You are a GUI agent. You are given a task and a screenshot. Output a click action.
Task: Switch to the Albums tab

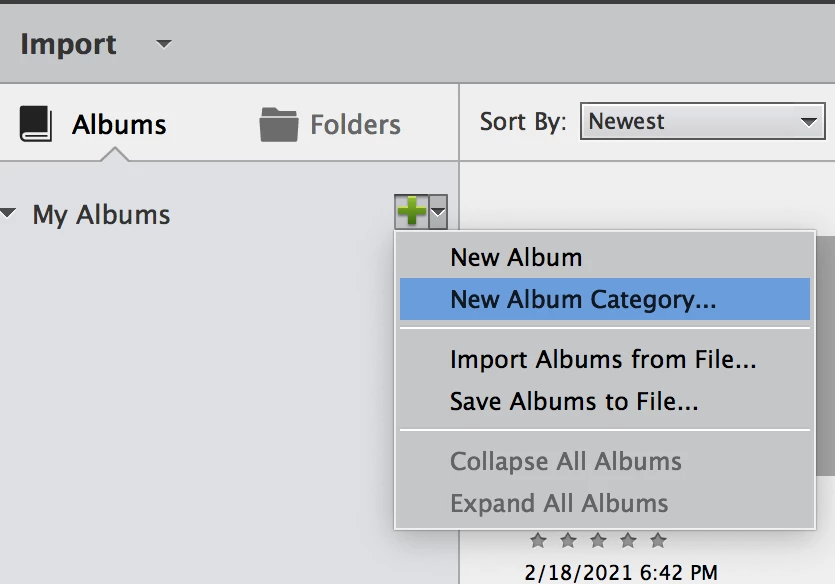93,125
